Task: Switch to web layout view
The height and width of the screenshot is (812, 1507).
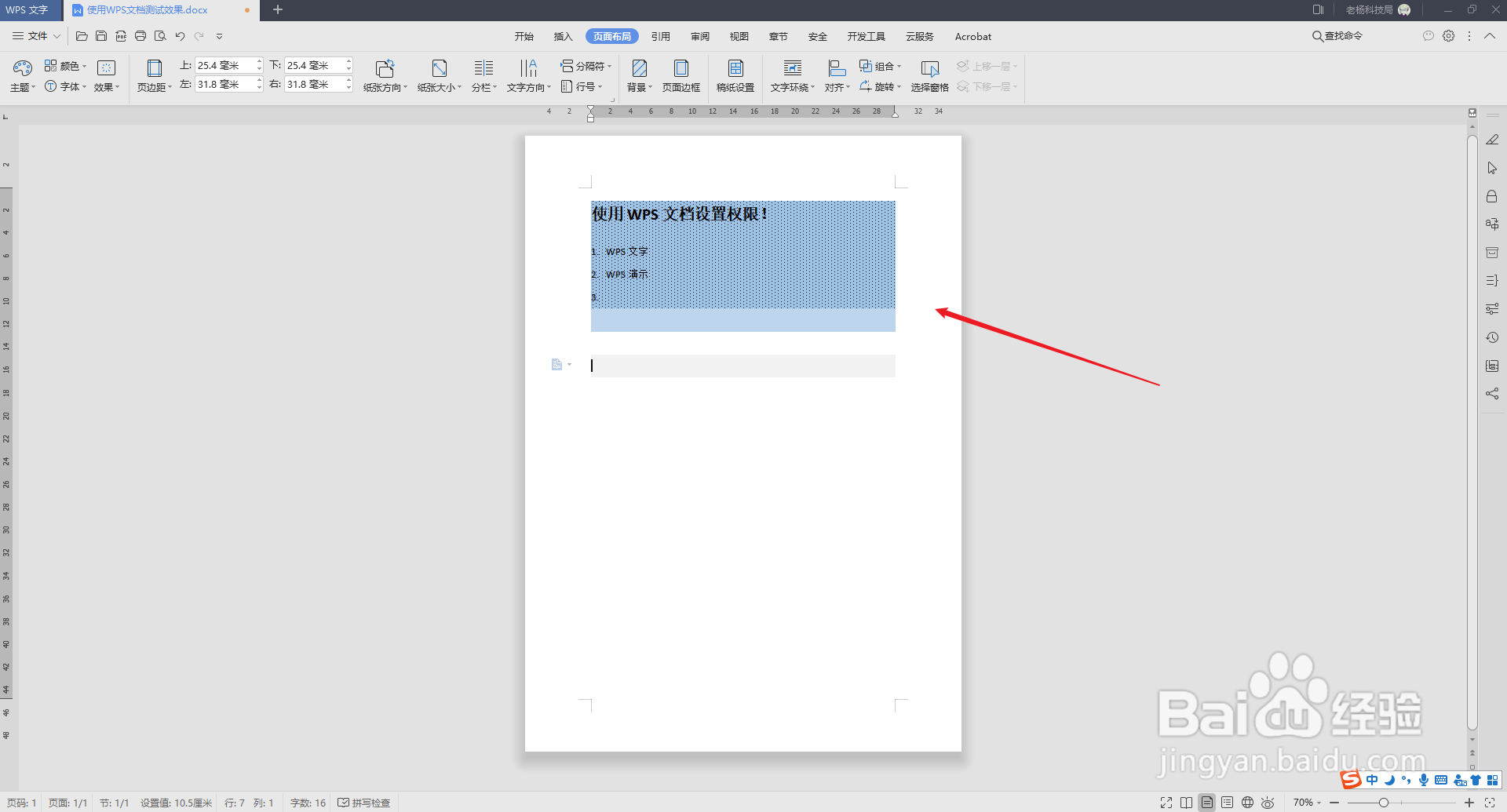Action: pos(1247,803)
